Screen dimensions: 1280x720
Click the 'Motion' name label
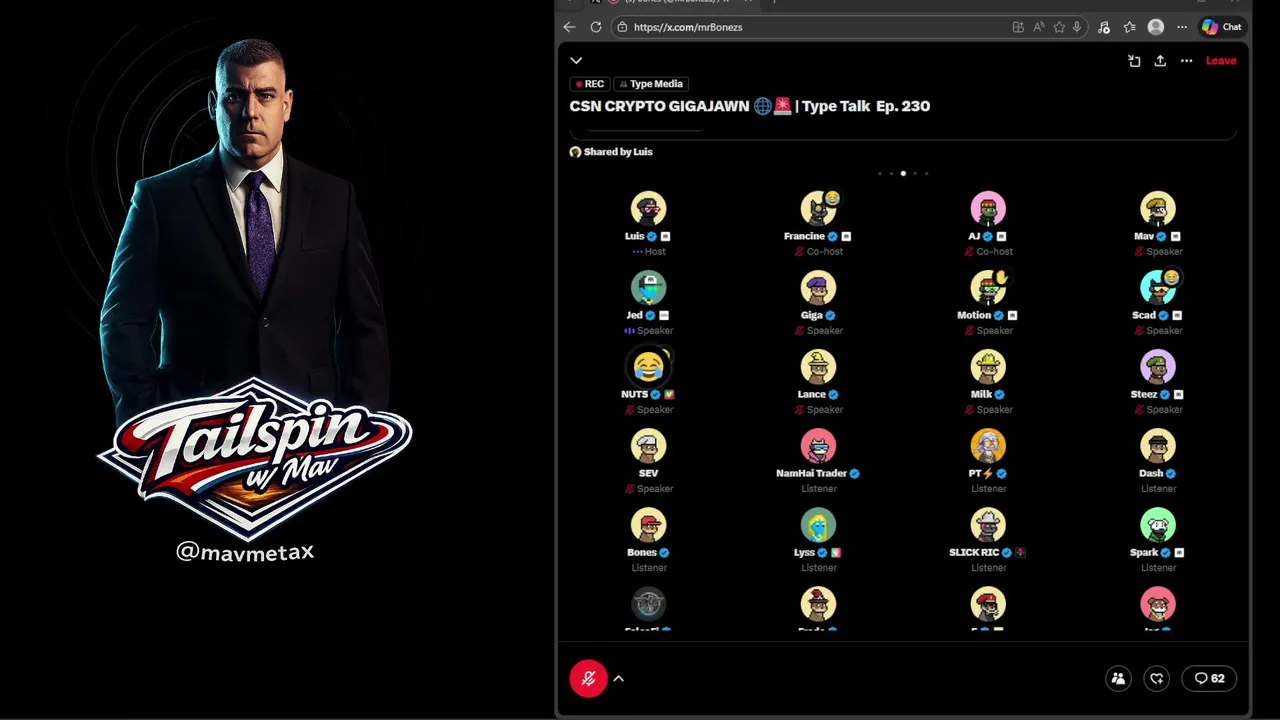click(974, 315)
